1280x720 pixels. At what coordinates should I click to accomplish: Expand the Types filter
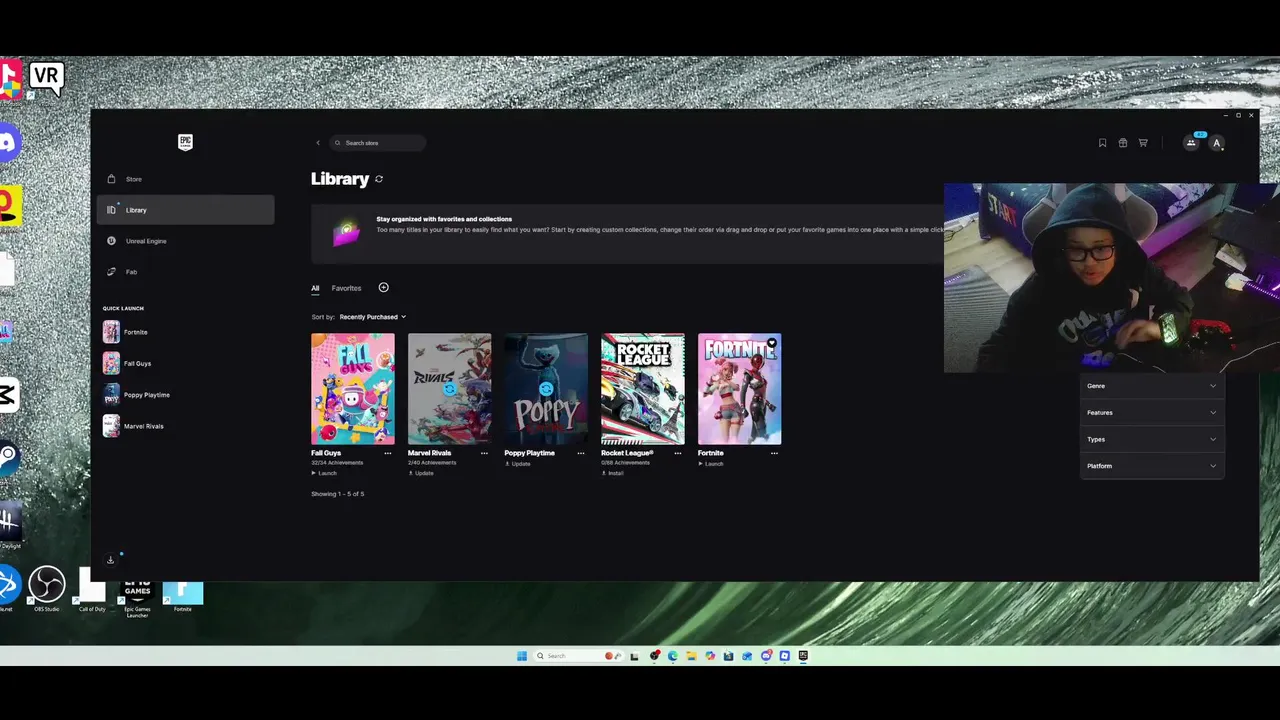(x=1152, y=439)
